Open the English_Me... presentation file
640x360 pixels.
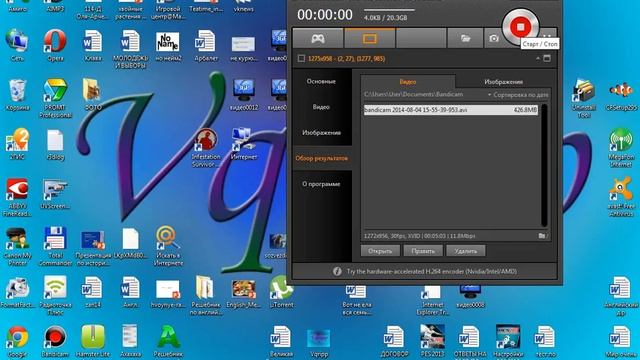(x=244, y=294)
